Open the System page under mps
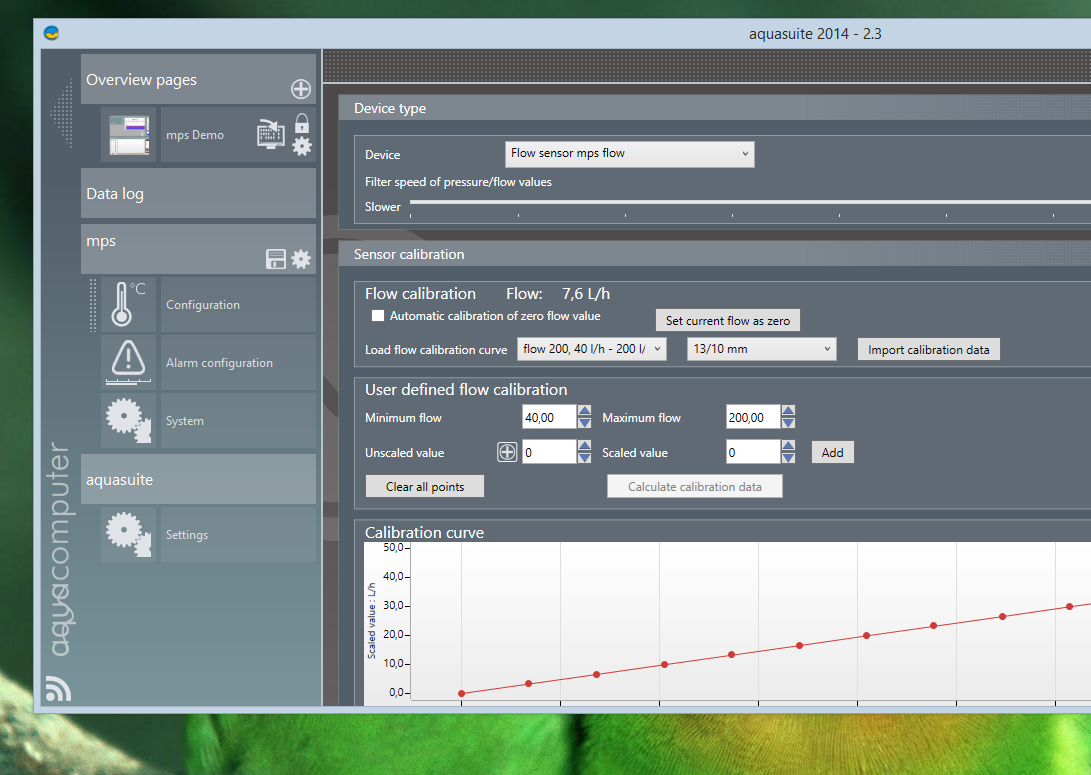This screenshot has height=775, width=1091. point(238,421)
